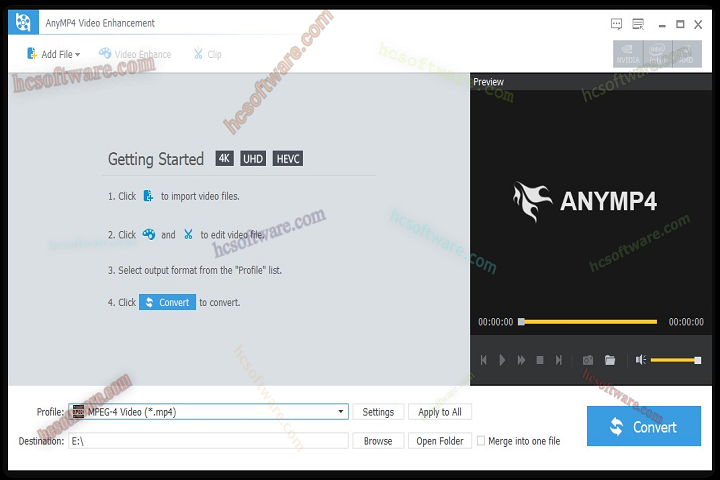The height and width of the screenshot is (480, 720).
Task: Play the preview video
Action: click(x=502, y=360)
